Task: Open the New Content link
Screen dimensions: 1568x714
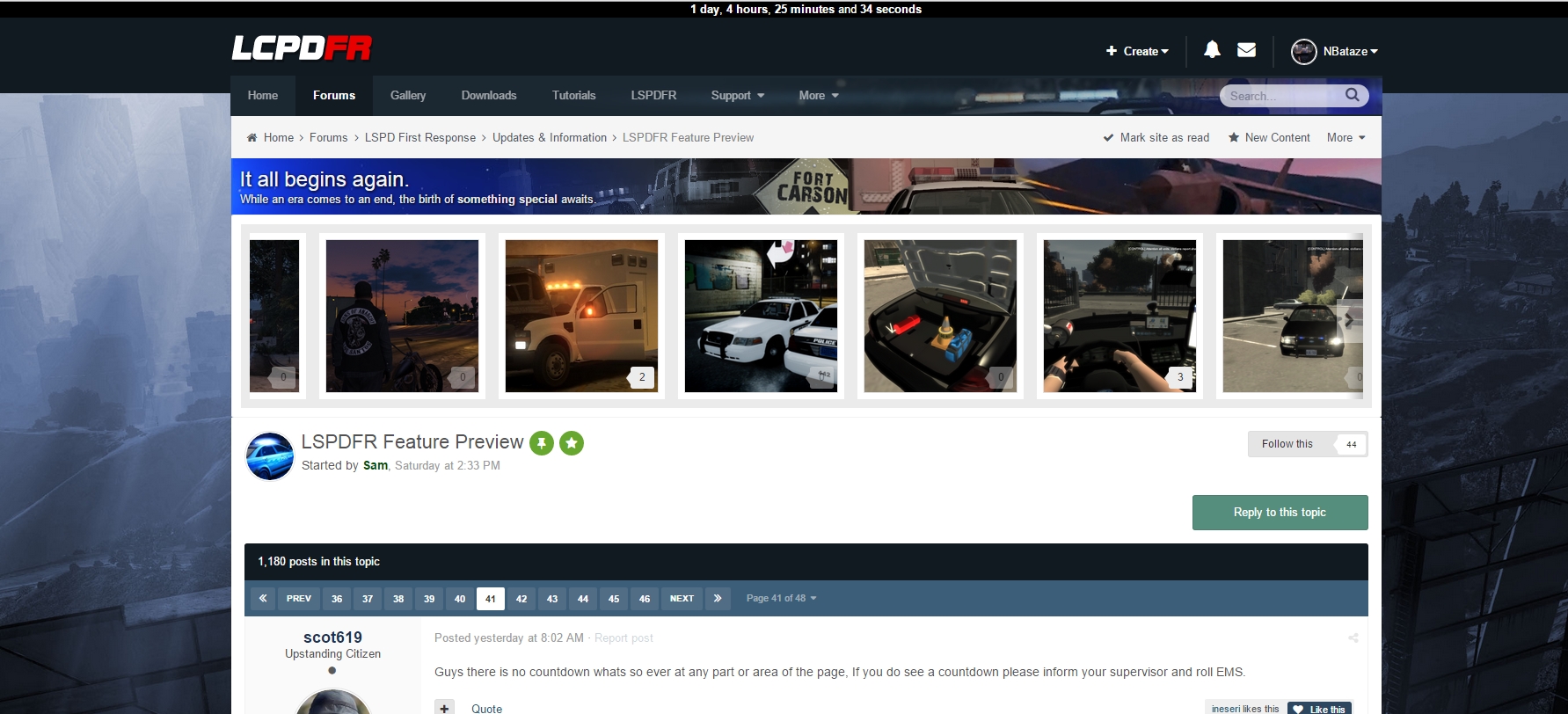Action: click(x=1269, y=138)
